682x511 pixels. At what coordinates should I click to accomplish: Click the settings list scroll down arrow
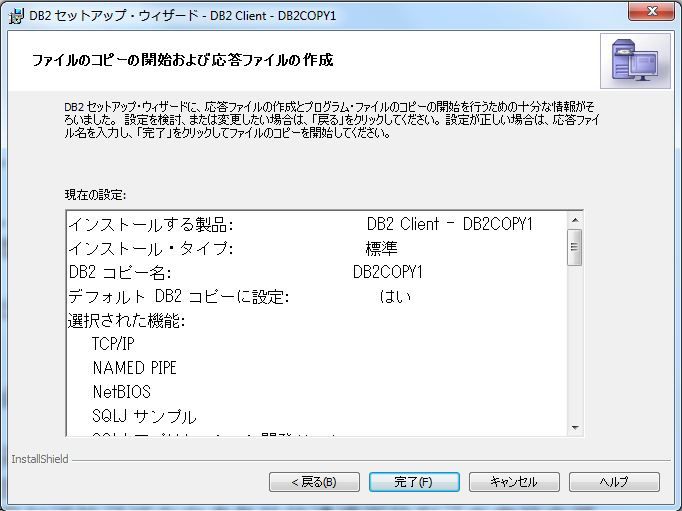coord(575,428)
